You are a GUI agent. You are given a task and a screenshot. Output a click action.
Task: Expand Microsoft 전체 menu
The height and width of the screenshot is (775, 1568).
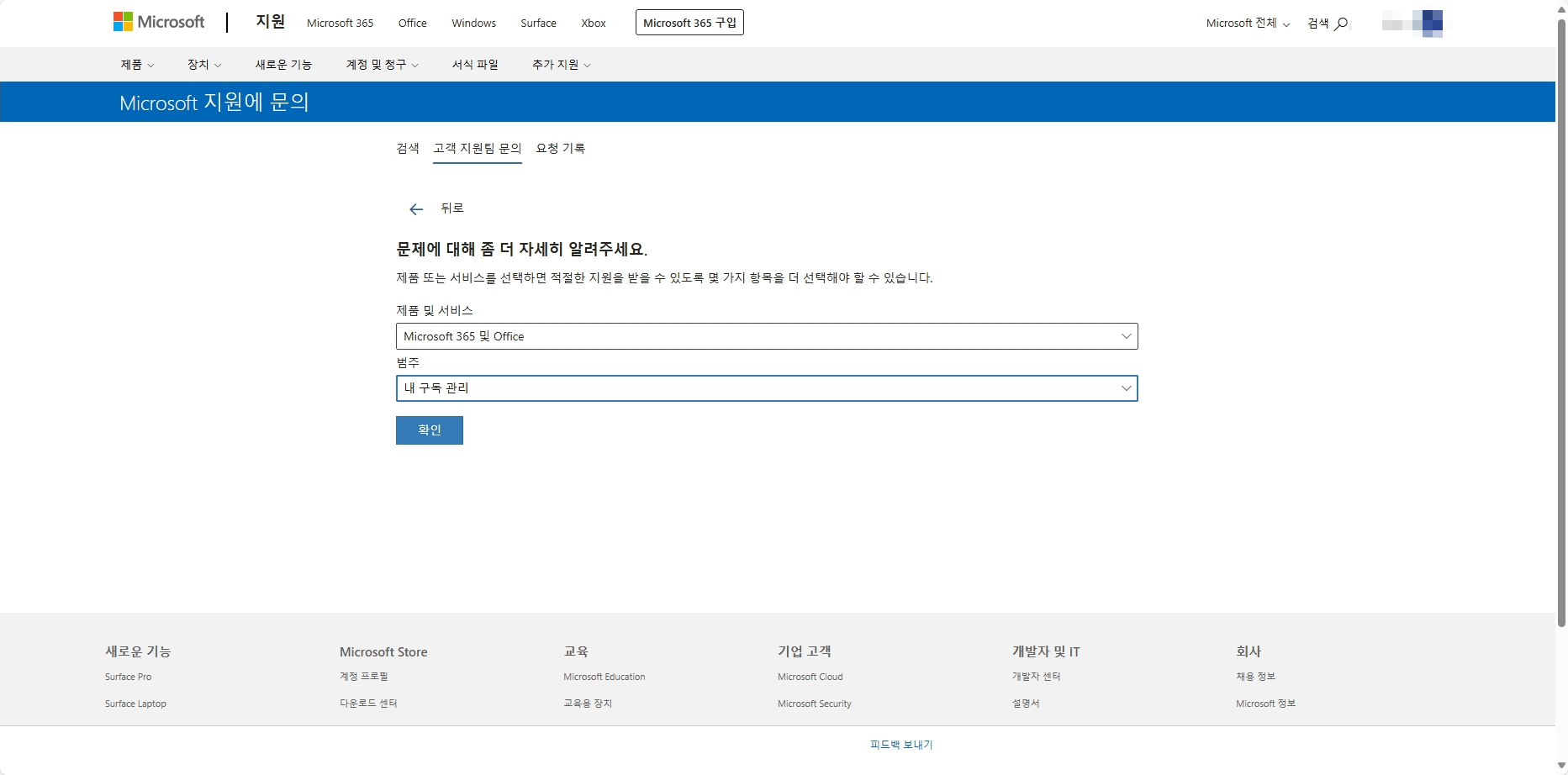point(1248,24)
